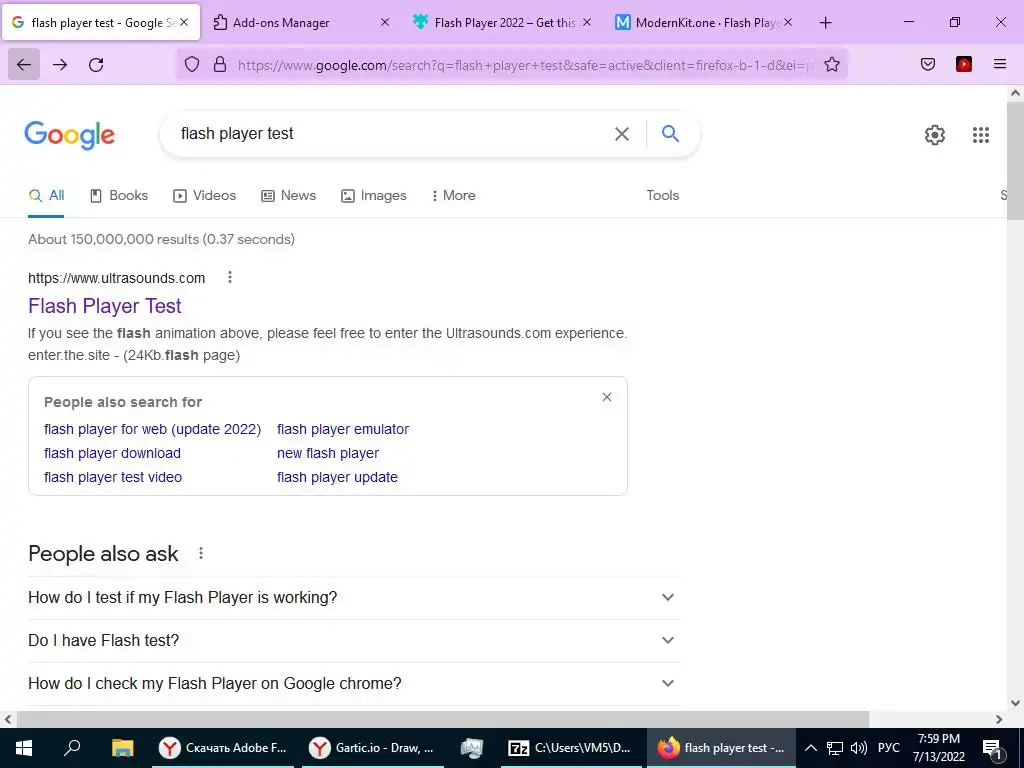The image size is (1024, 768).
Task: Open the red YouTube extension icon
Action: pos(964,64)
